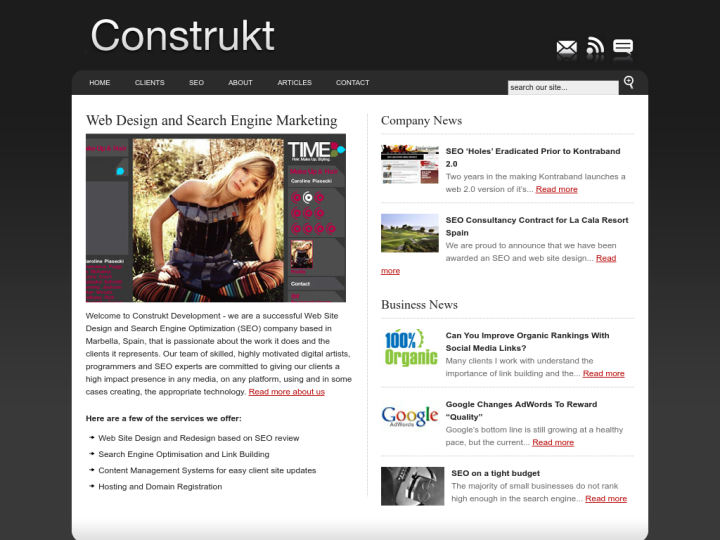
Task: Open the RSS feed icon
Action: (x=595, y=47)
